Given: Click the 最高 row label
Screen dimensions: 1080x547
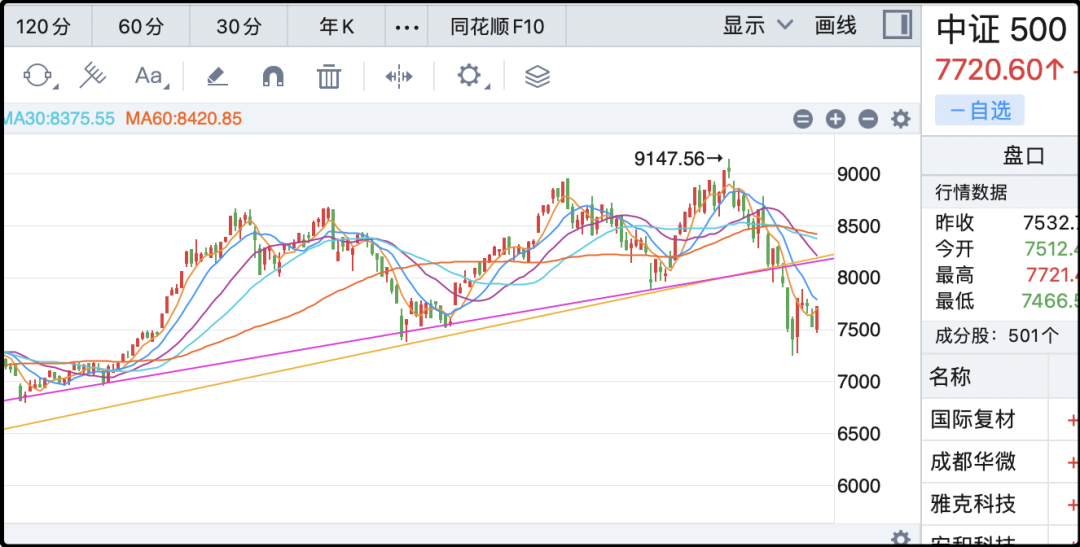Looking at the screenshot, I should click(x=955, y=276).
